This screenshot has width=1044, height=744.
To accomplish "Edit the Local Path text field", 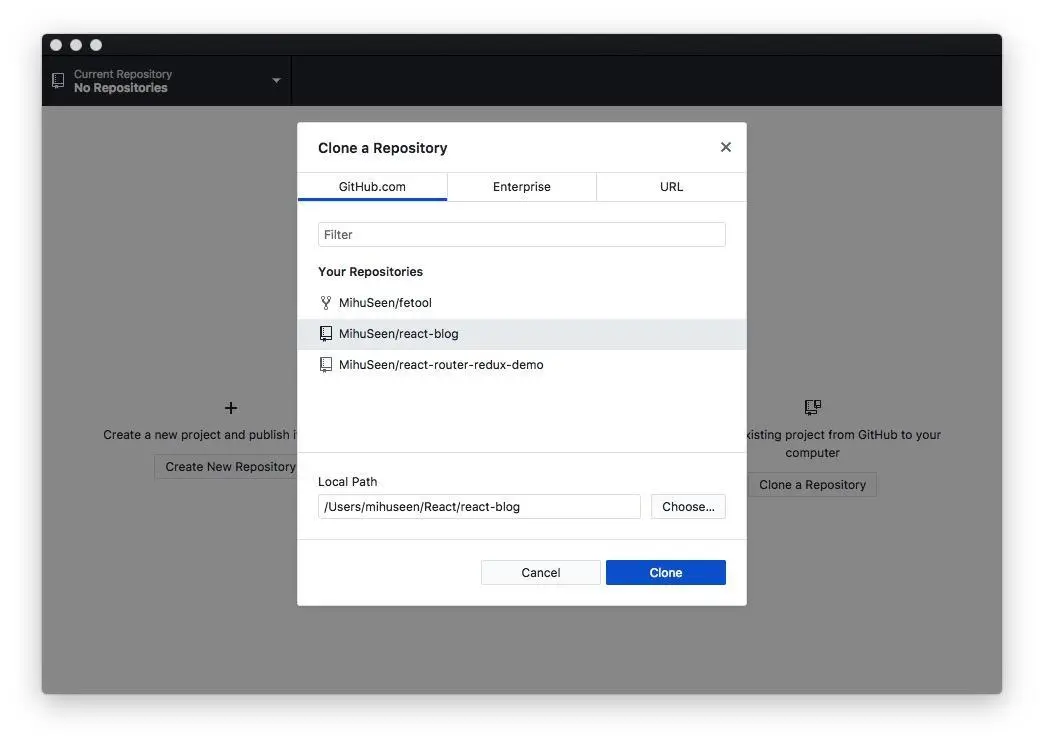I will click(x=479, y=506).
